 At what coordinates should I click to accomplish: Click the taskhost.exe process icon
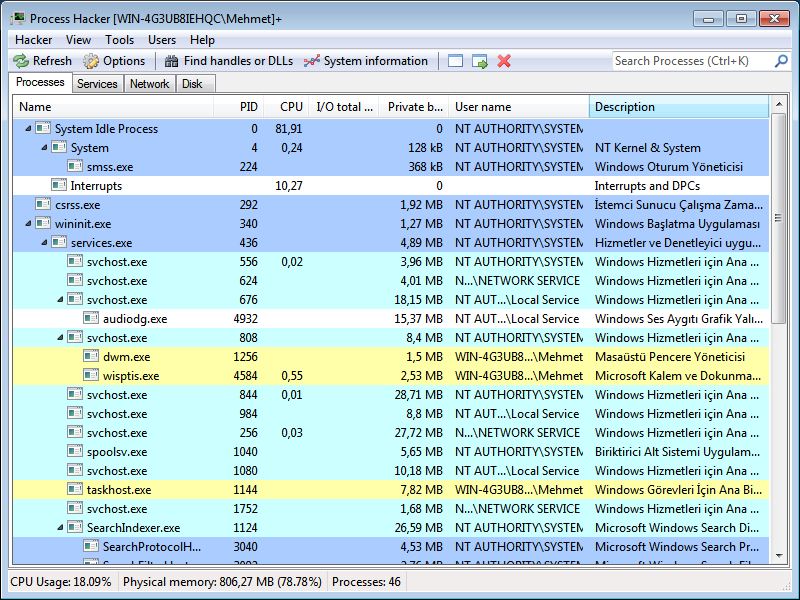[x=75, y=489]
